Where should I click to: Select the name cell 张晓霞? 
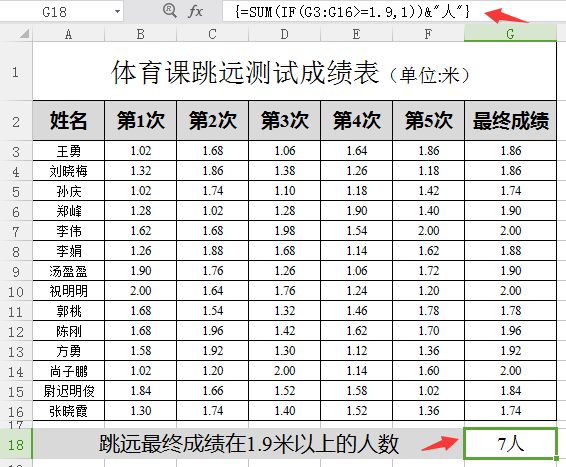tap(69, 411)
